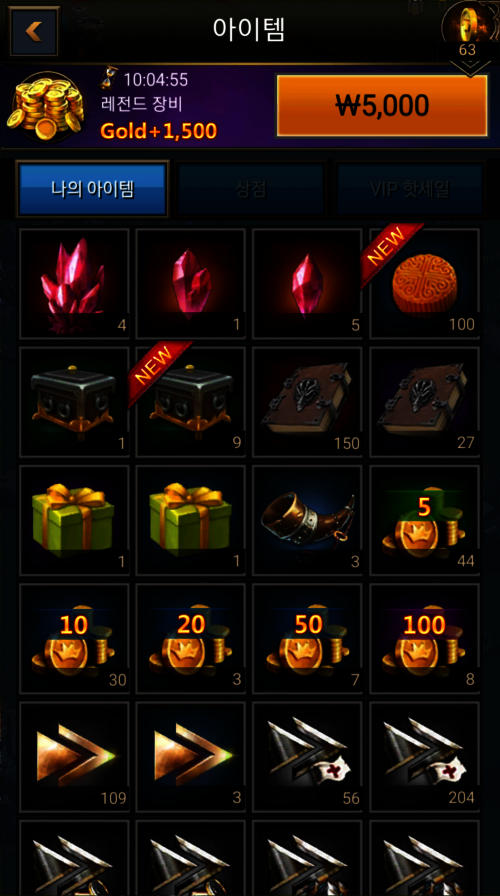Switch to the 나의 아이템 tab
Viewport: 500px width, 896px height.
93,190
